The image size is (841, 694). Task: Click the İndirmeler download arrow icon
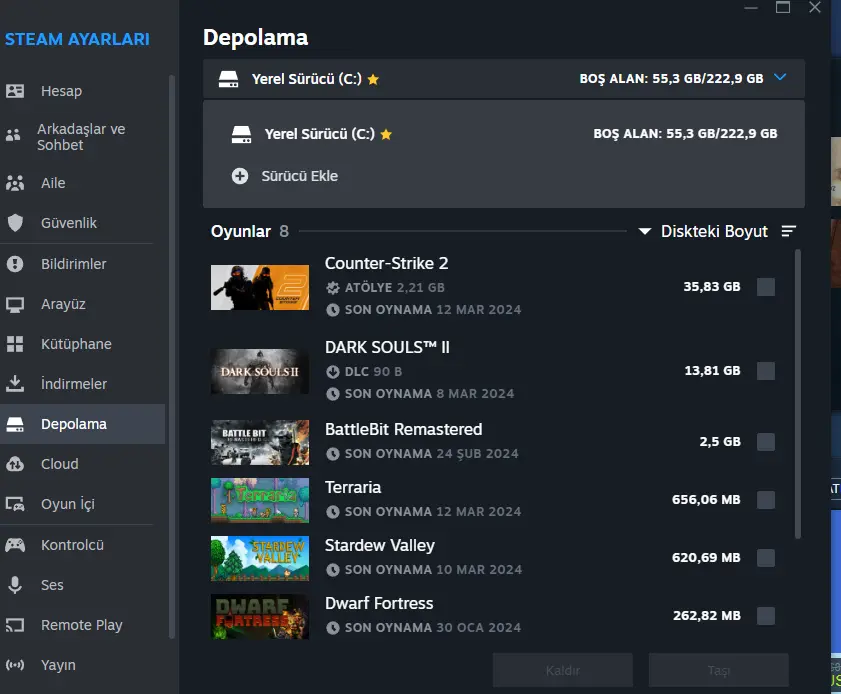click(15, 383)
